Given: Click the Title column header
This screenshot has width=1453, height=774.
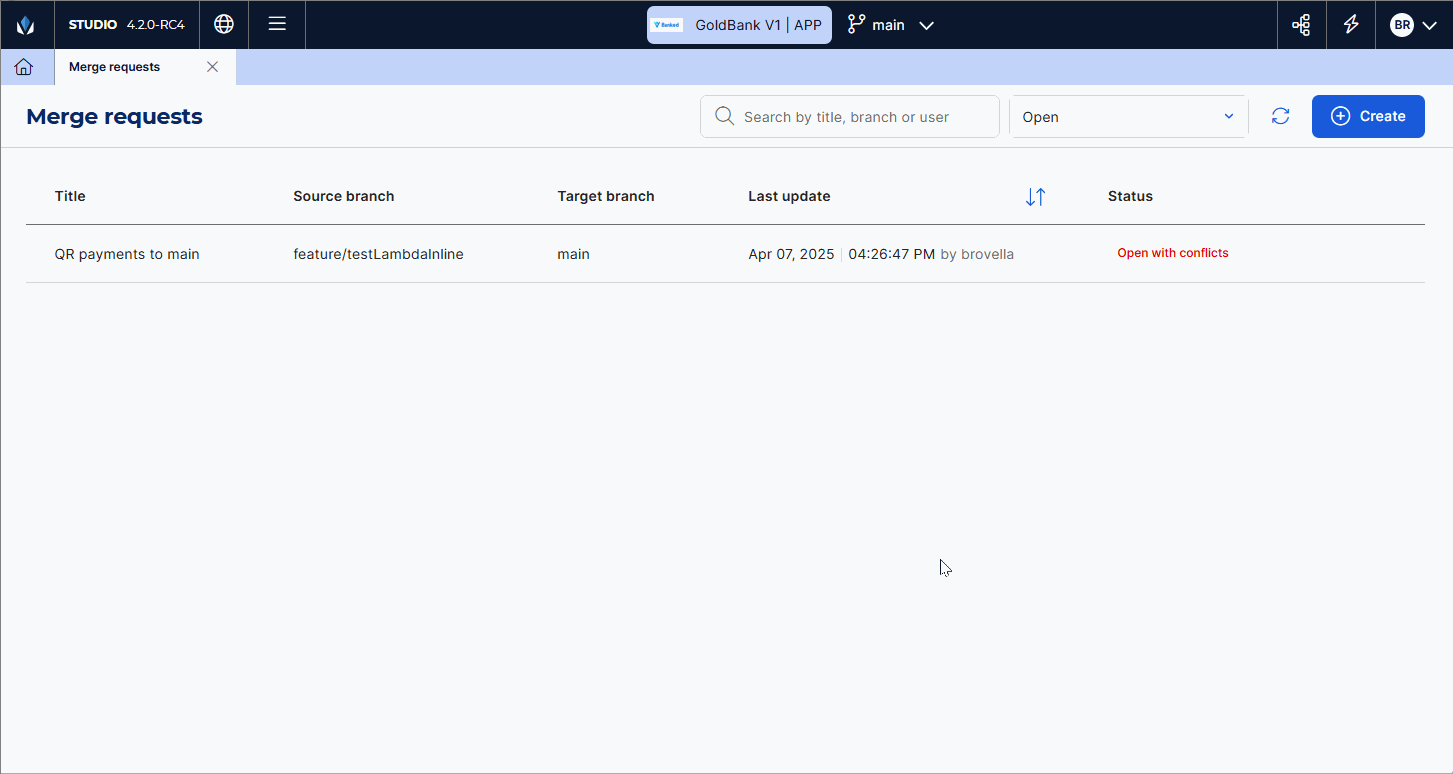Looking at the screenshot, I should point(70,196).
